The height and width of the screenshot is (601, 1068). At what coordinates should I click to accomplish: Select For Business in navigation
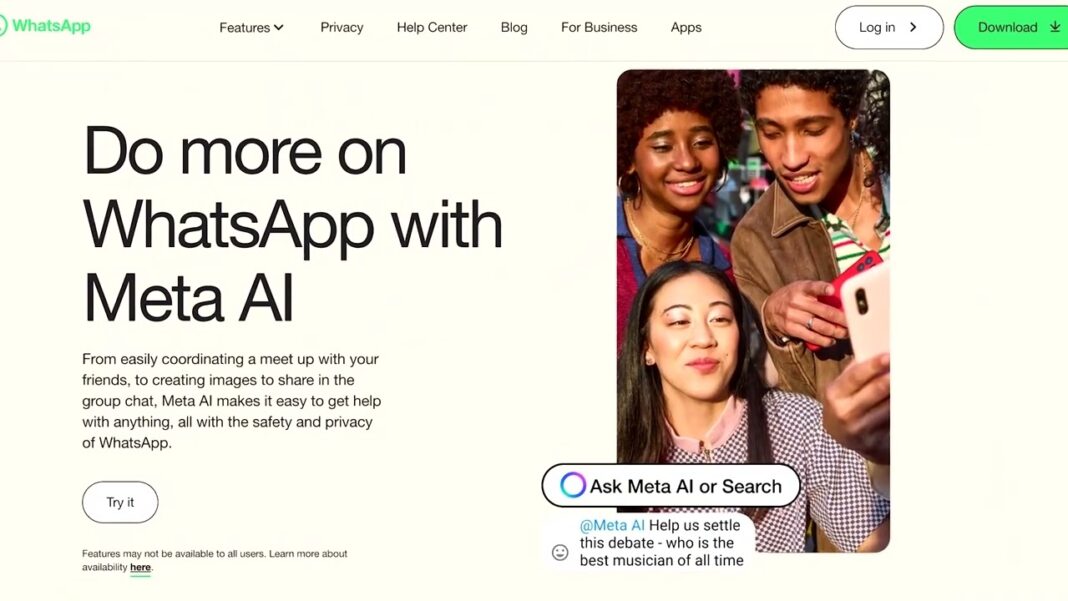pos(599,27)
